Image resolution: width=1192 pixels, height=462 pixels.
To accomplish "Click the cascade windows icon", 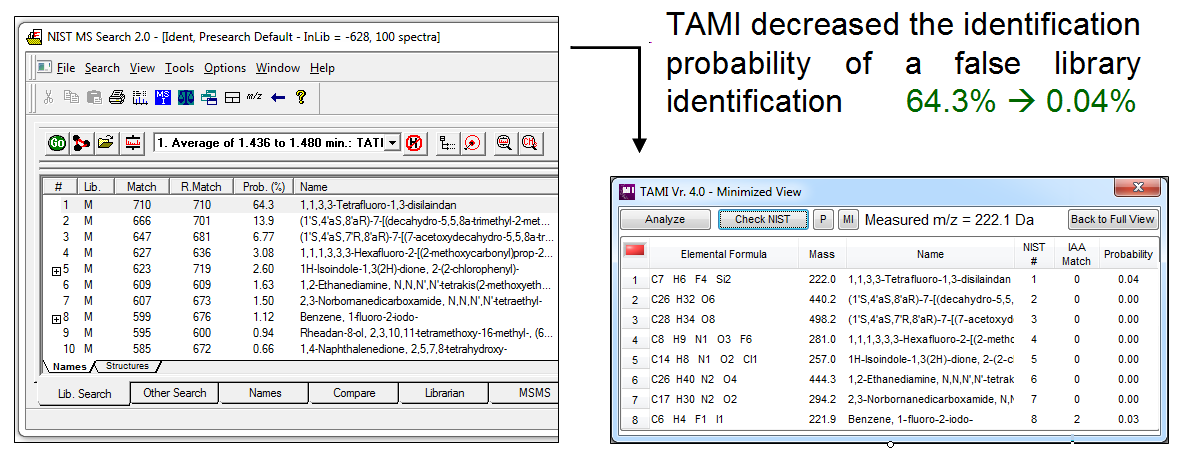I will (209, 97).
